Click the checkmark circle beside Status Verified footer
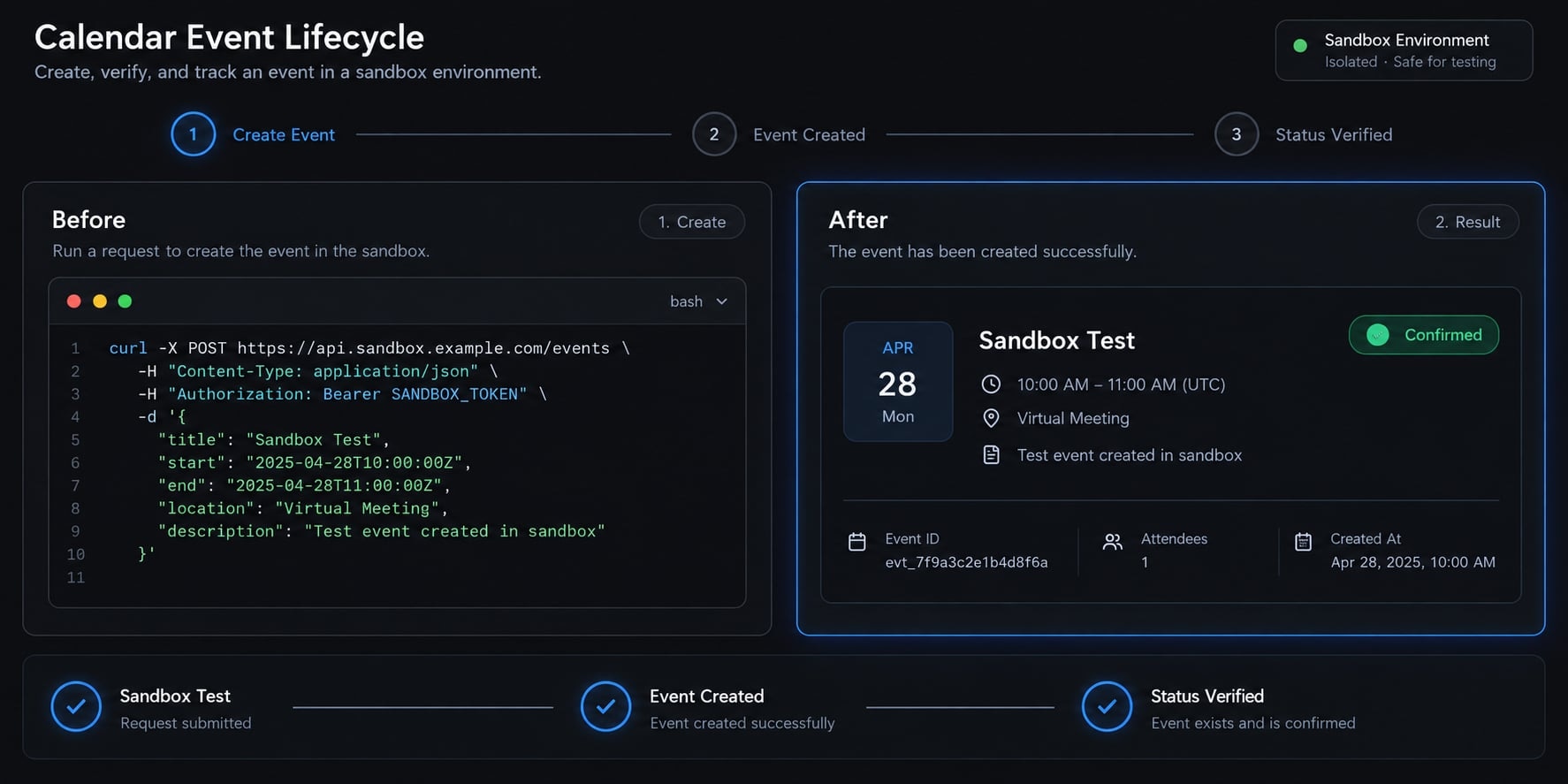Image resolution: width=1568 pixels, height=784 pixels. (1107, 706)
